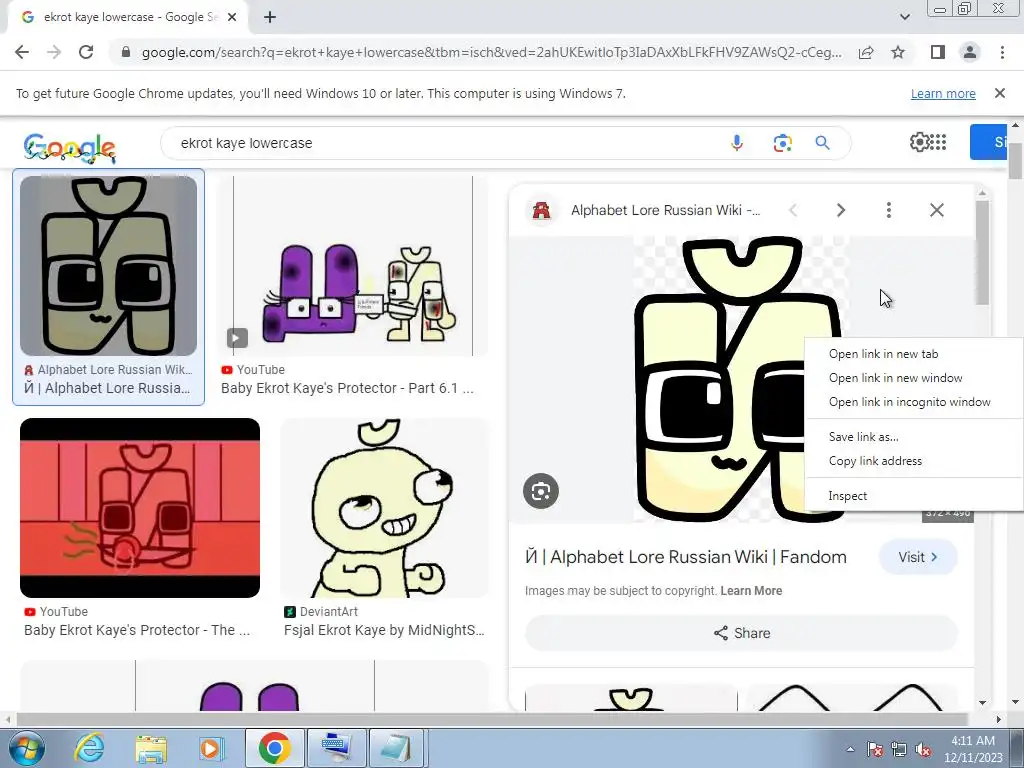The width and height of the screenshot is (1024, 768).
Task: Toggle the browser side panel icon
Action: [x=938, y=52]
